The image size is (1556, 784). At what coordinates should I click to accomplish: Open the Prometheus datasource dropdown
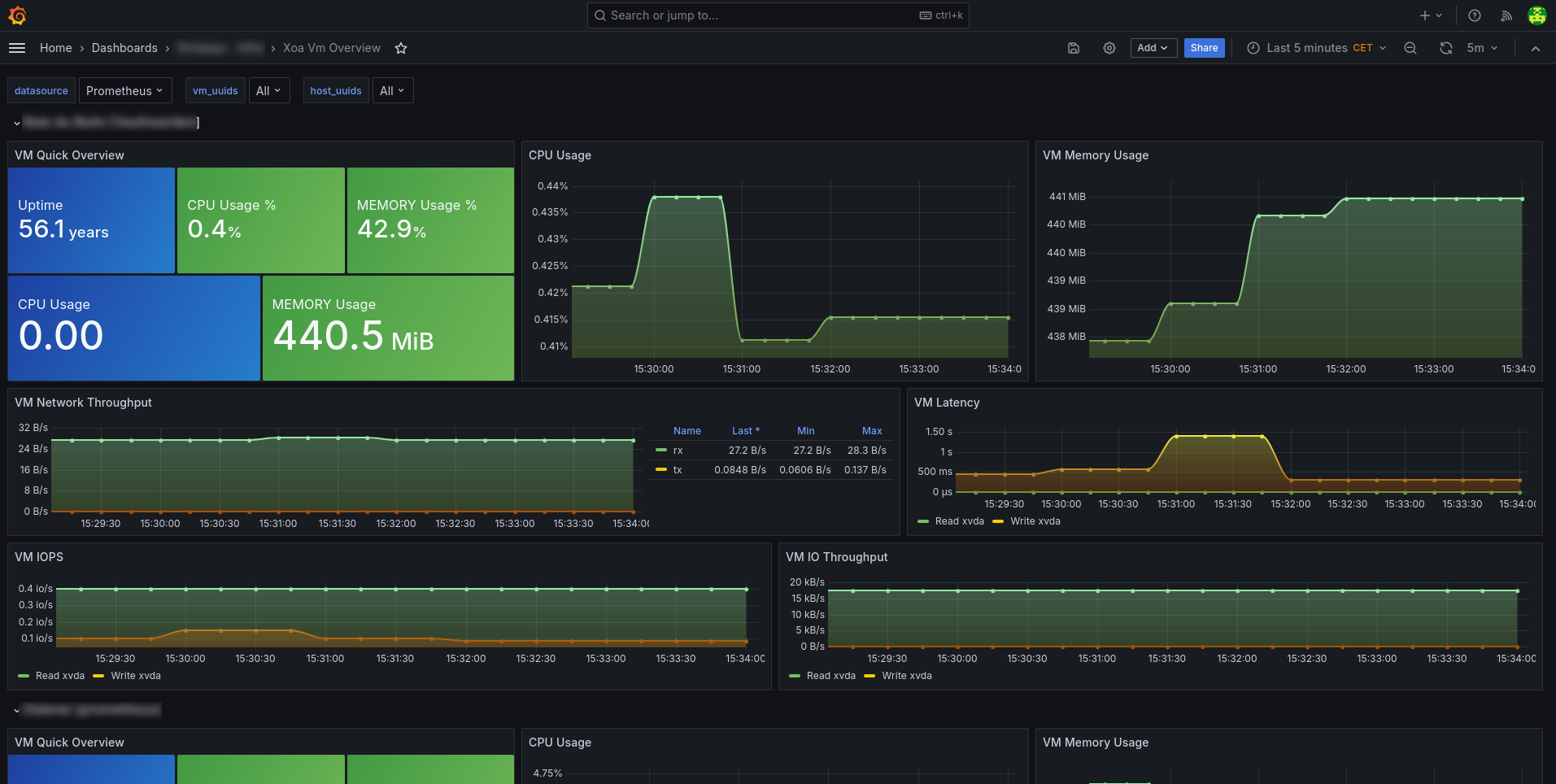tap(124, 90)
